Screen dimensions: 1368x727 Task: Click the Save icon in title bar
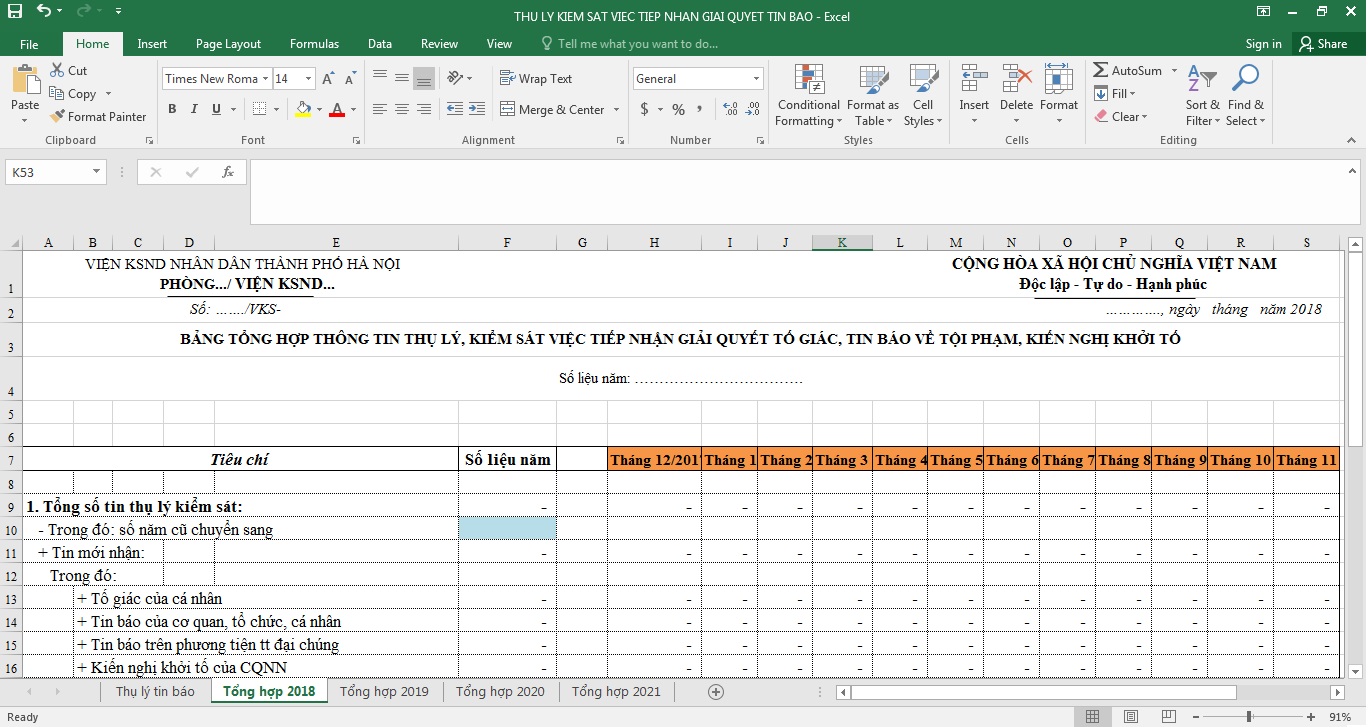click(x=15, y=12)
